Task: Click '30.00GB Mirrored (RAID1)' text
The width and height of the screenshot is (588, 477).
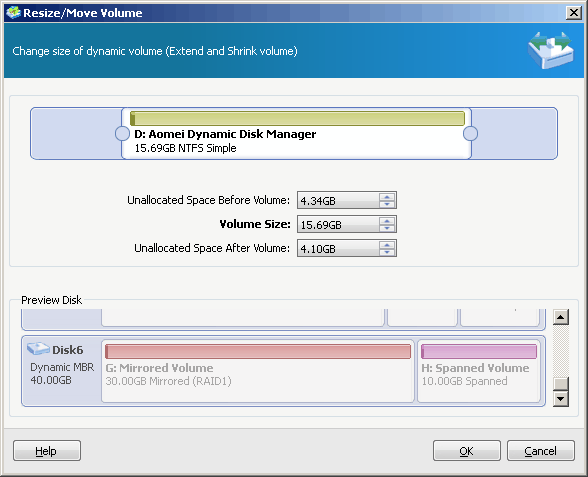Action: pyautogui.click(x=168, y=381)
